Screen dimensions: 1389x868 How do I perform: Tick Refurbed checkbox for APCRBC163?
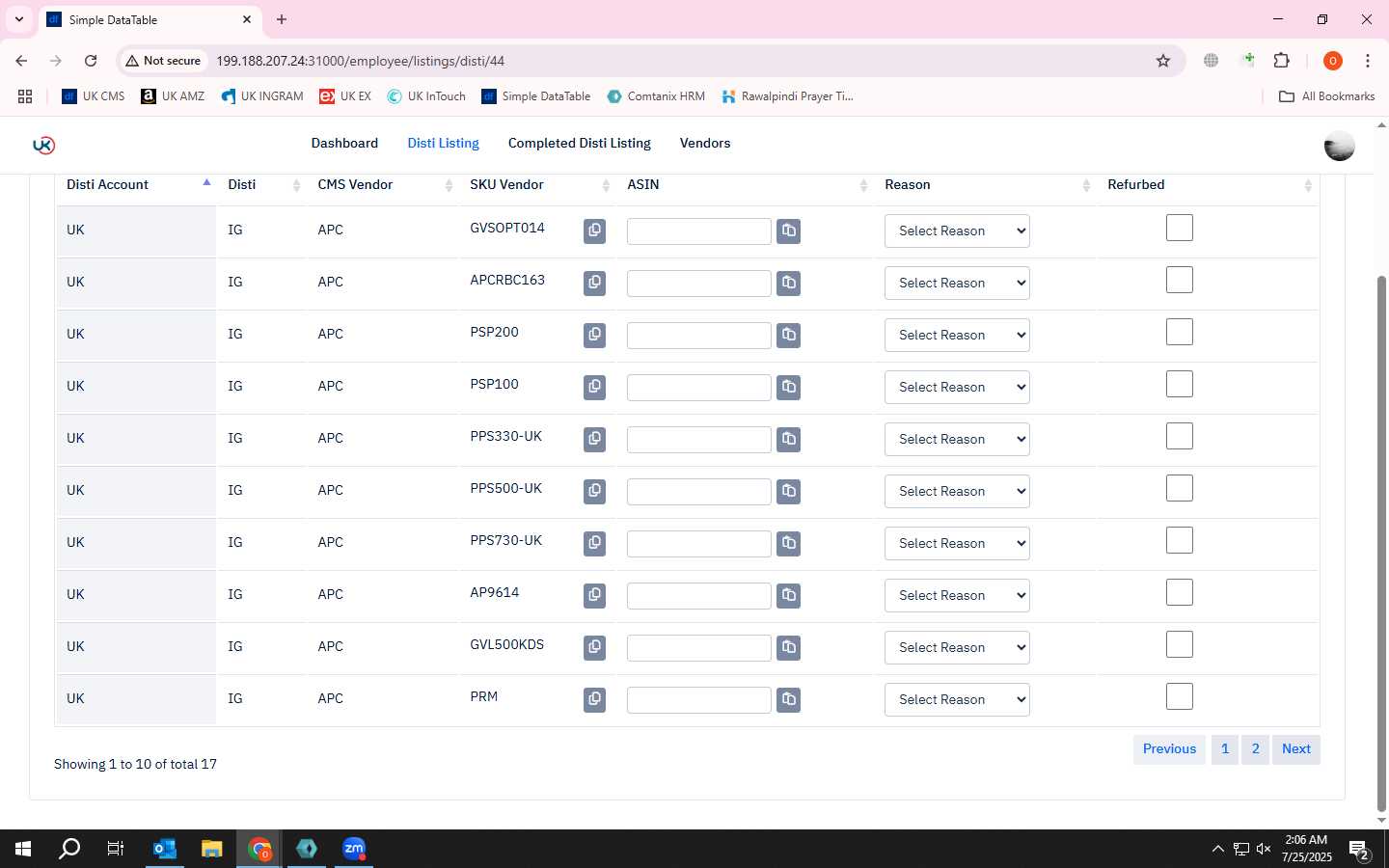point(1180,280)
